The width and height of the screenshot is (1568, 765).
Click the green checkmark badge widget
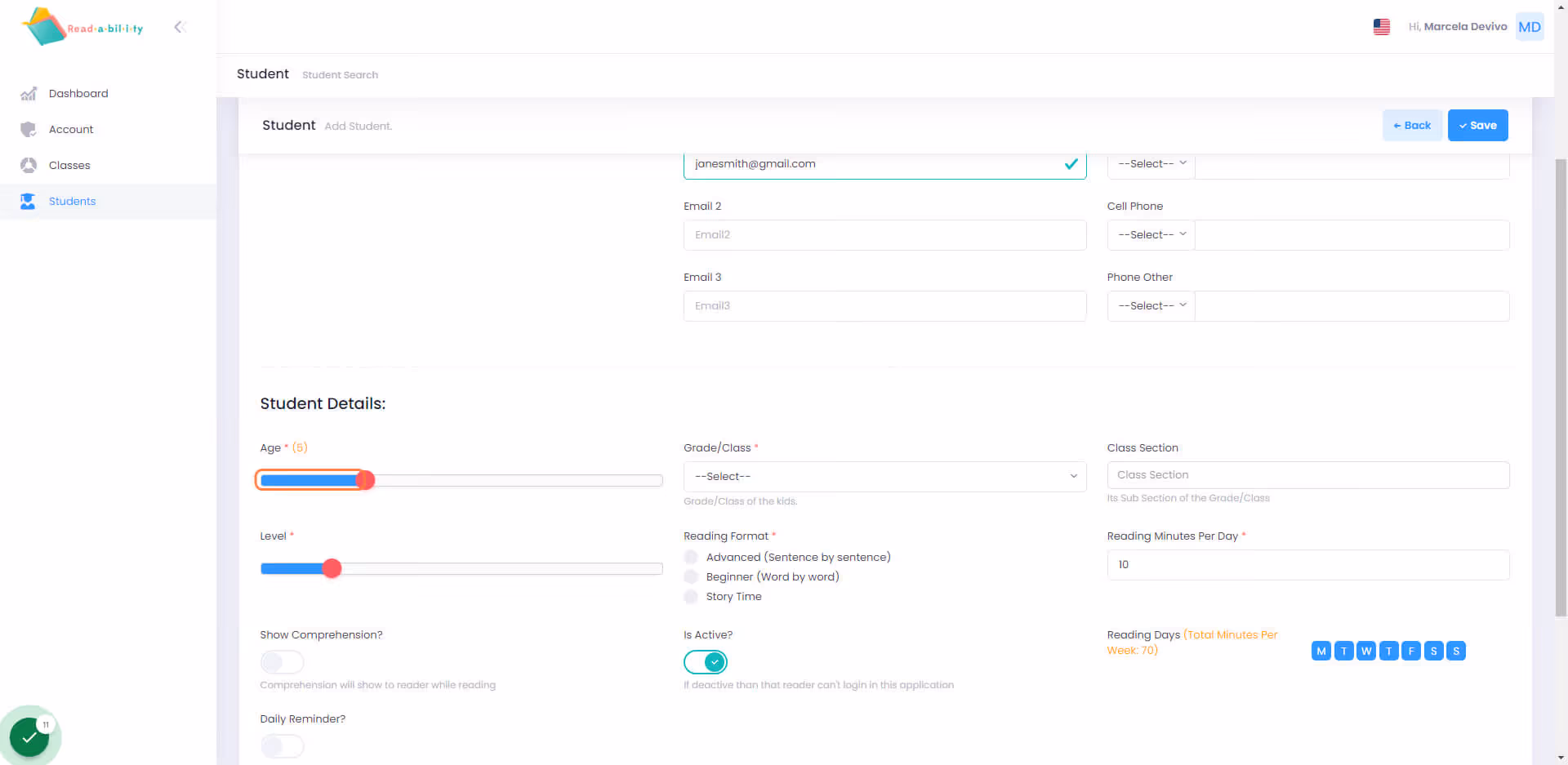point(29,736)
